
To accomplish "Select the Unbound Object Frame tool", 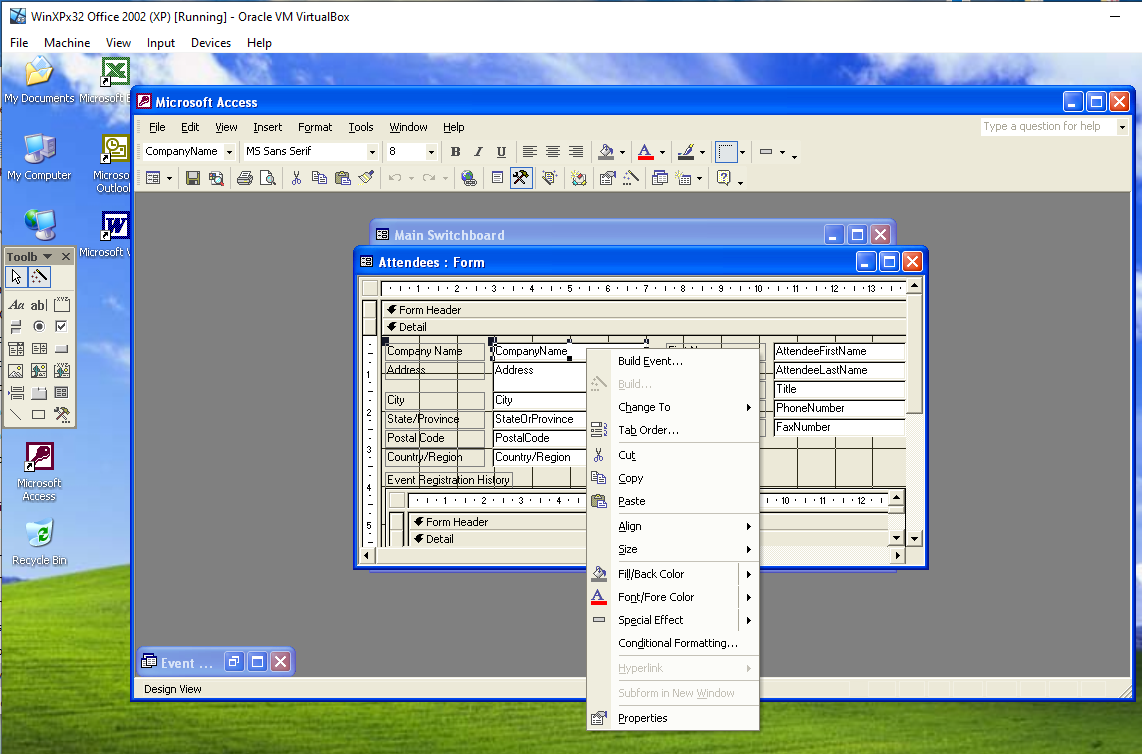I will (39, 371).
